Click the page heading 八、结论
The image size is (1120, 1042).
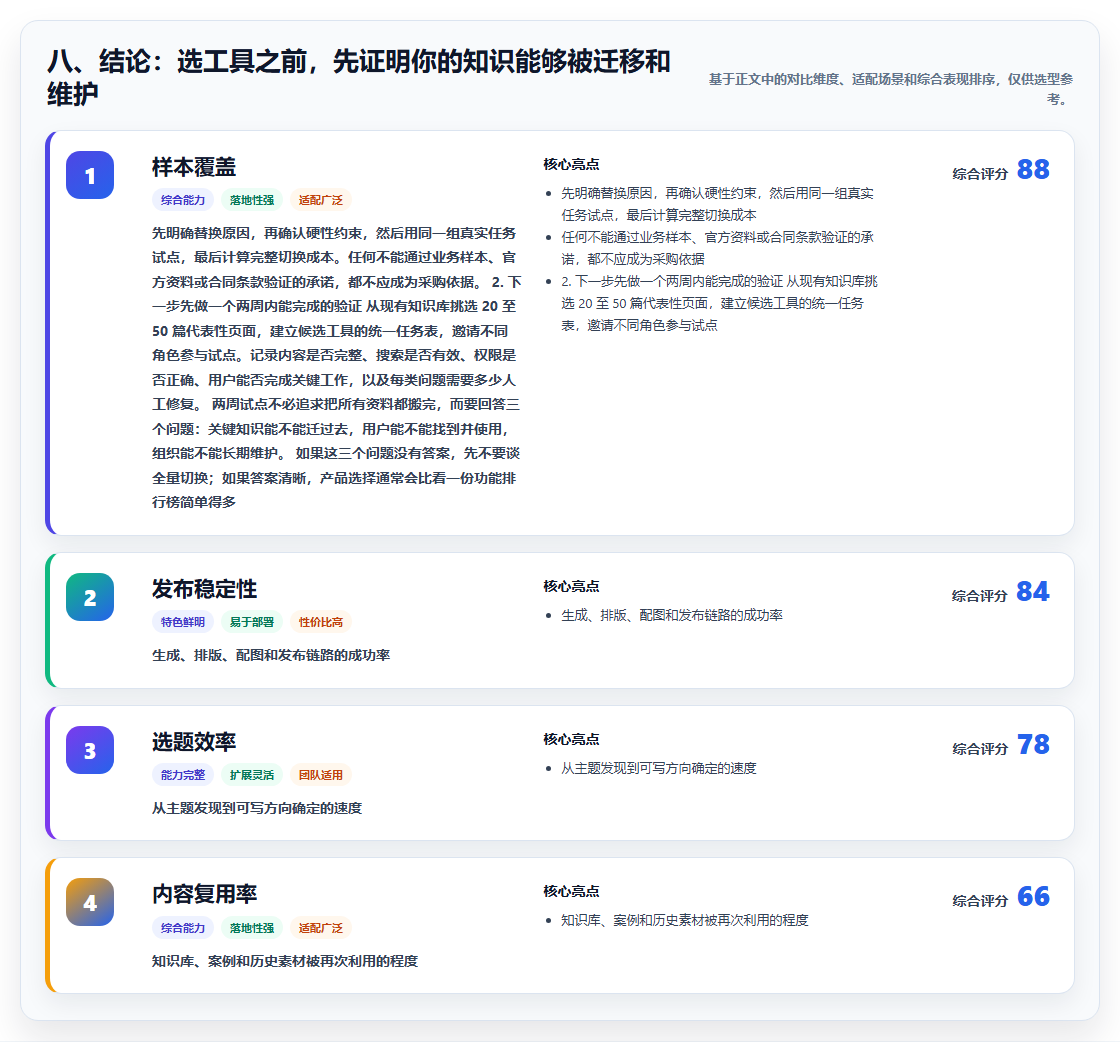(x=359, y=77)
